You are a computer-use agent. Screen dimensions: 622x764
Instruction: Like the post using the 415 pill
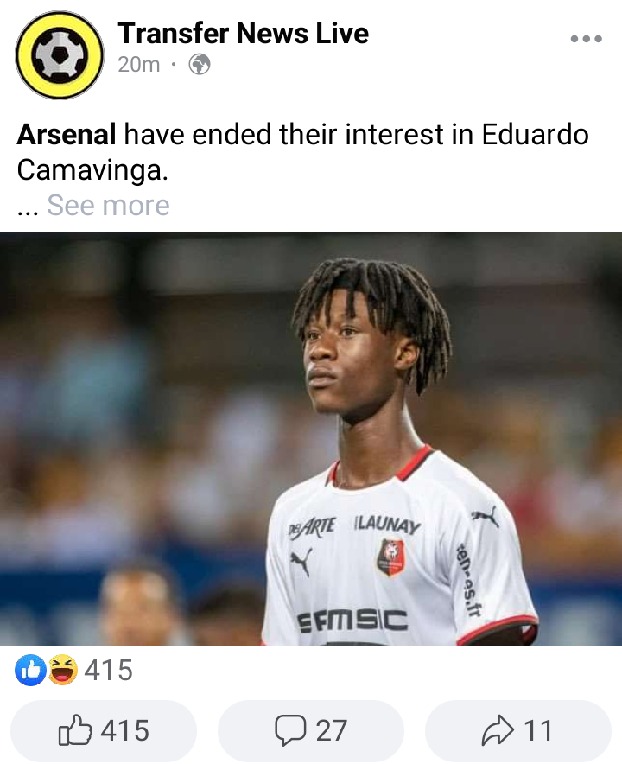(x=103, y=731)
